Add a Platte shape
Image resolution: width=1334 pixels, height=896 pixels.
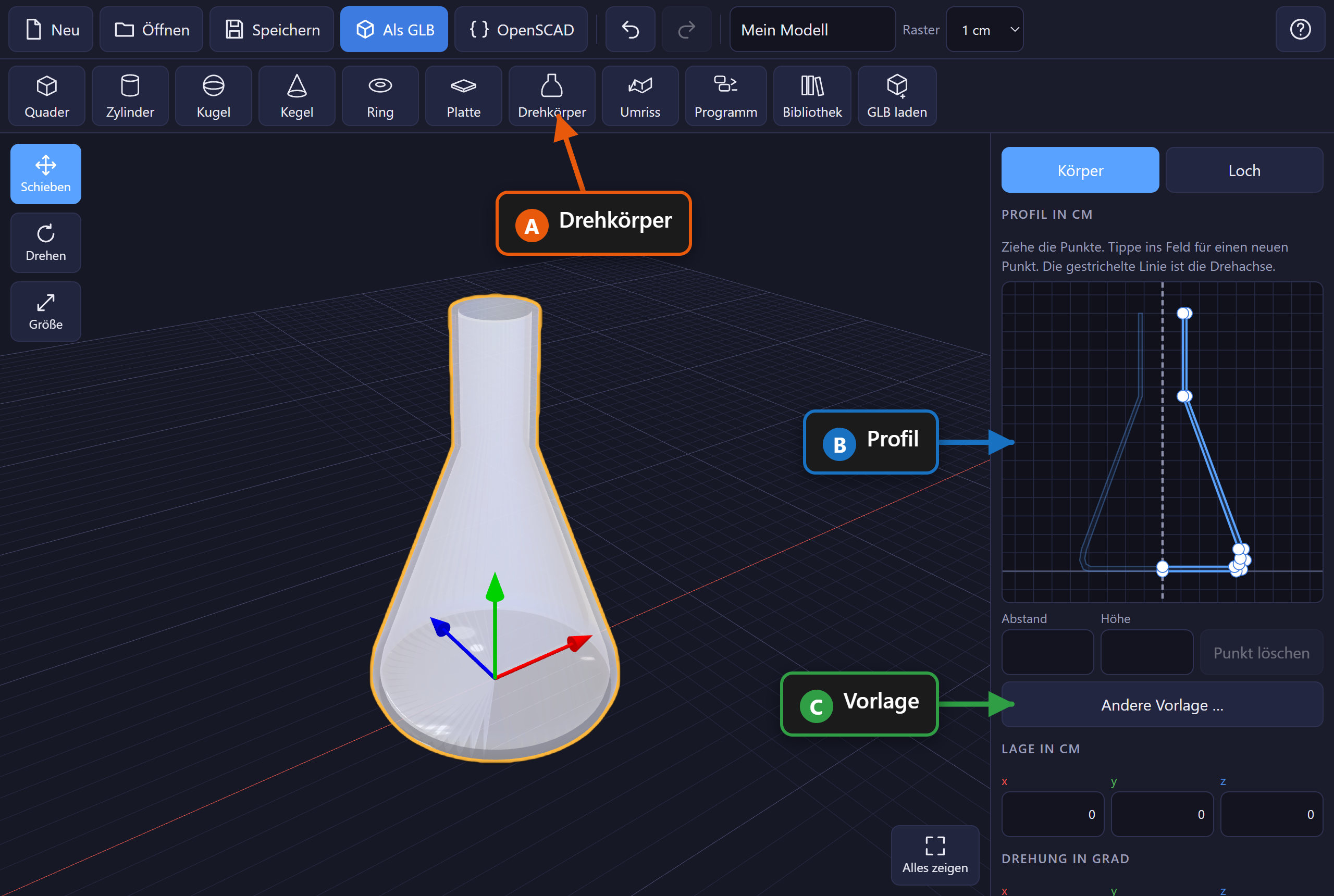(464, 95)
